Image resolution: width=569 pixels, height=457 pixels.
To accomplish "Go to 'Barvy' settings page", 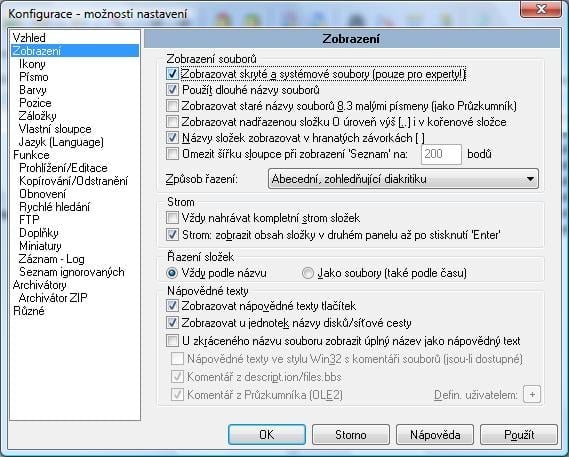I will pos(33,90).
